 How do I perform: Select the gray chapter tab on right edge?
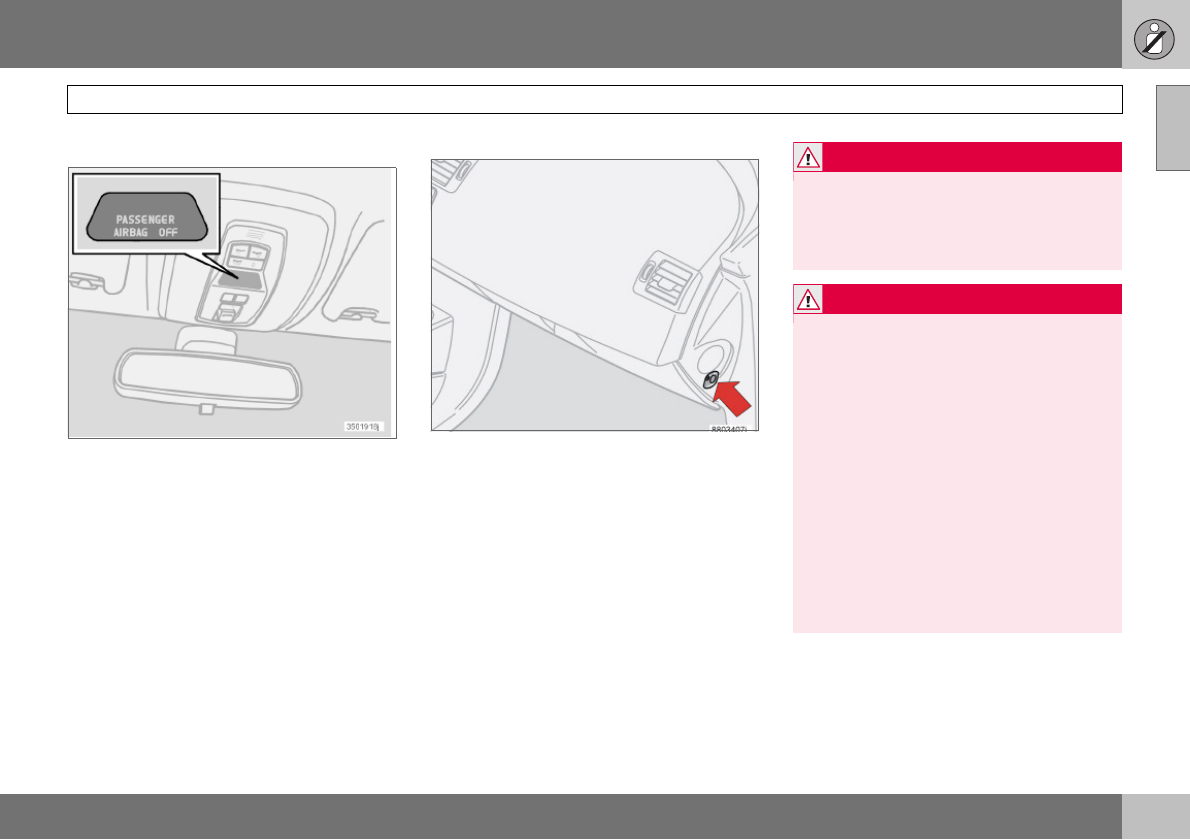coord(1173,128)
